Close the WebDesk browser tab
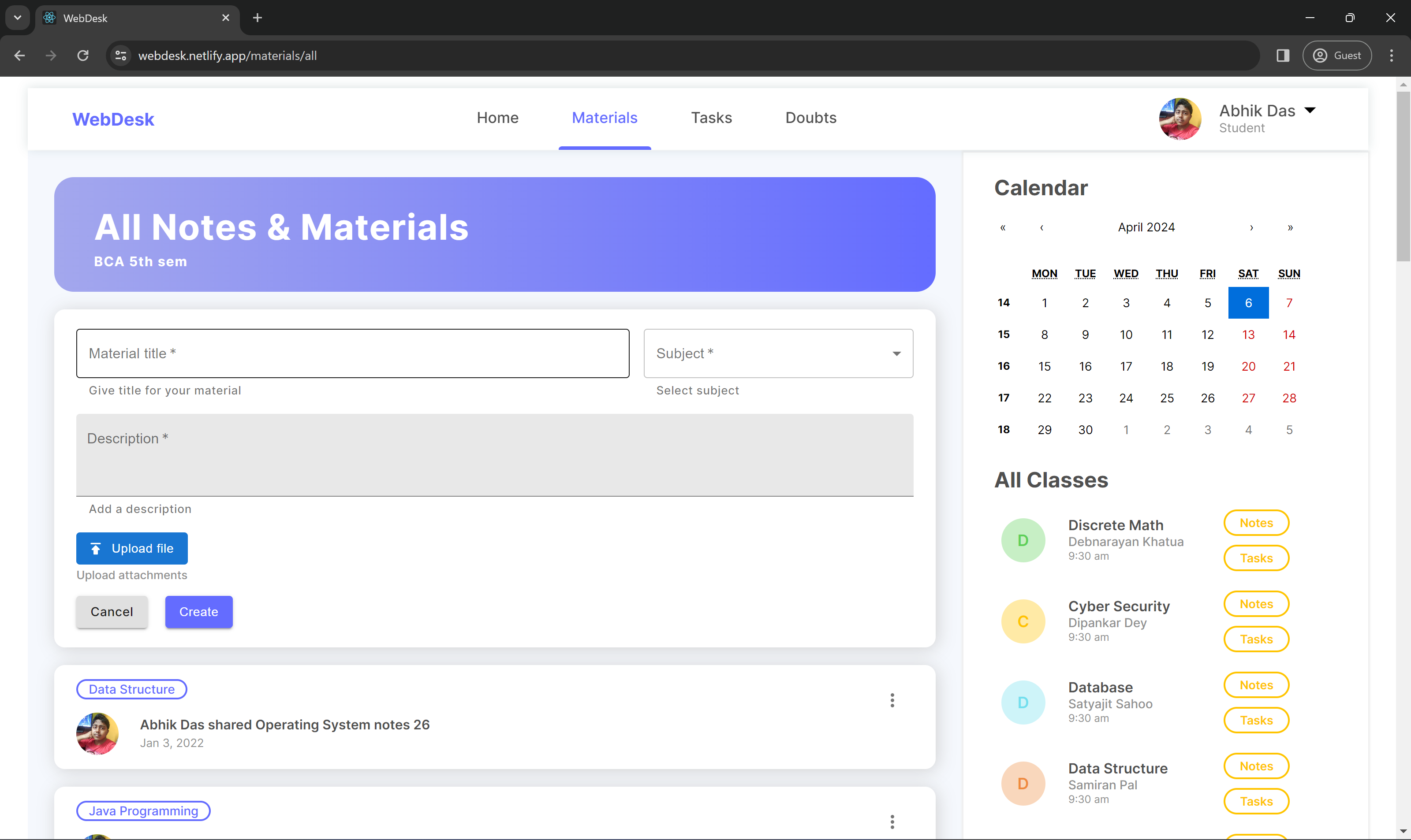The height and width of the screenshot is (840, 1411). point(226,18)
